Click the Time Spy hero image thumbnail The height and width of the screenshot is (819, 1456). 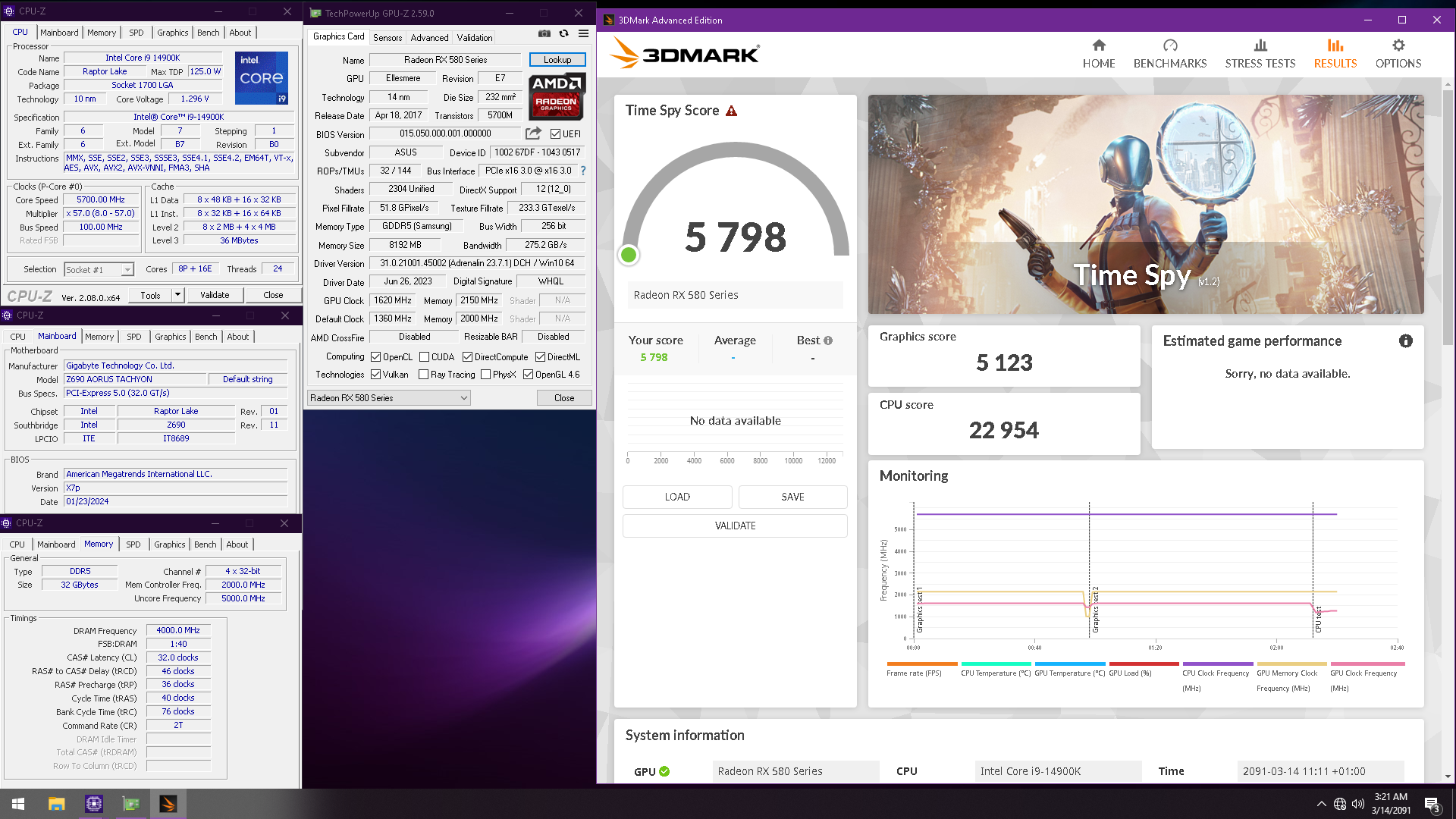[x=1146, y=204]
